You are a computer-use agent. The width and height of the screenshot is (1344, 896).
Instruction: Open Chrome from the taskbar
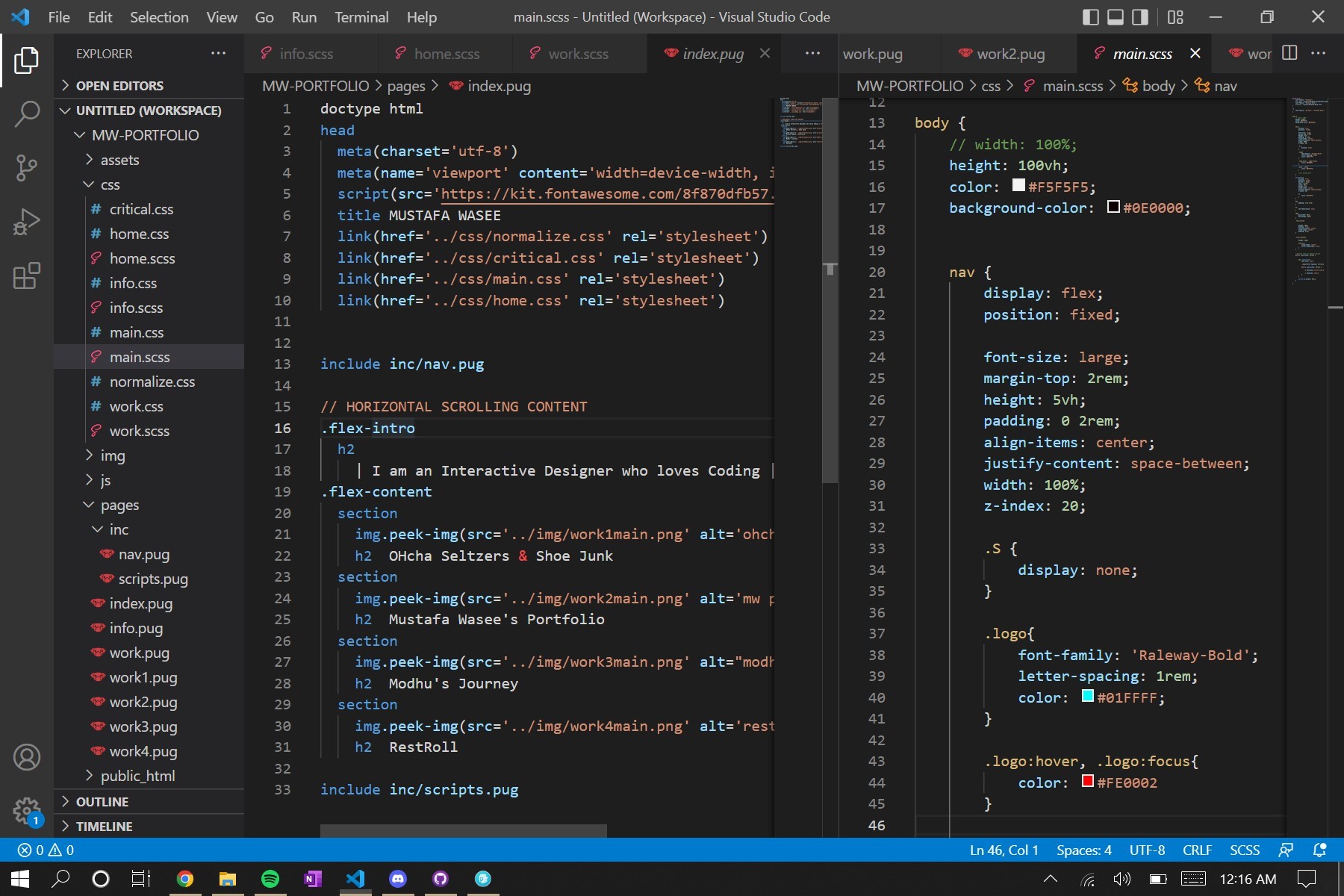click(x=185, y=879)
